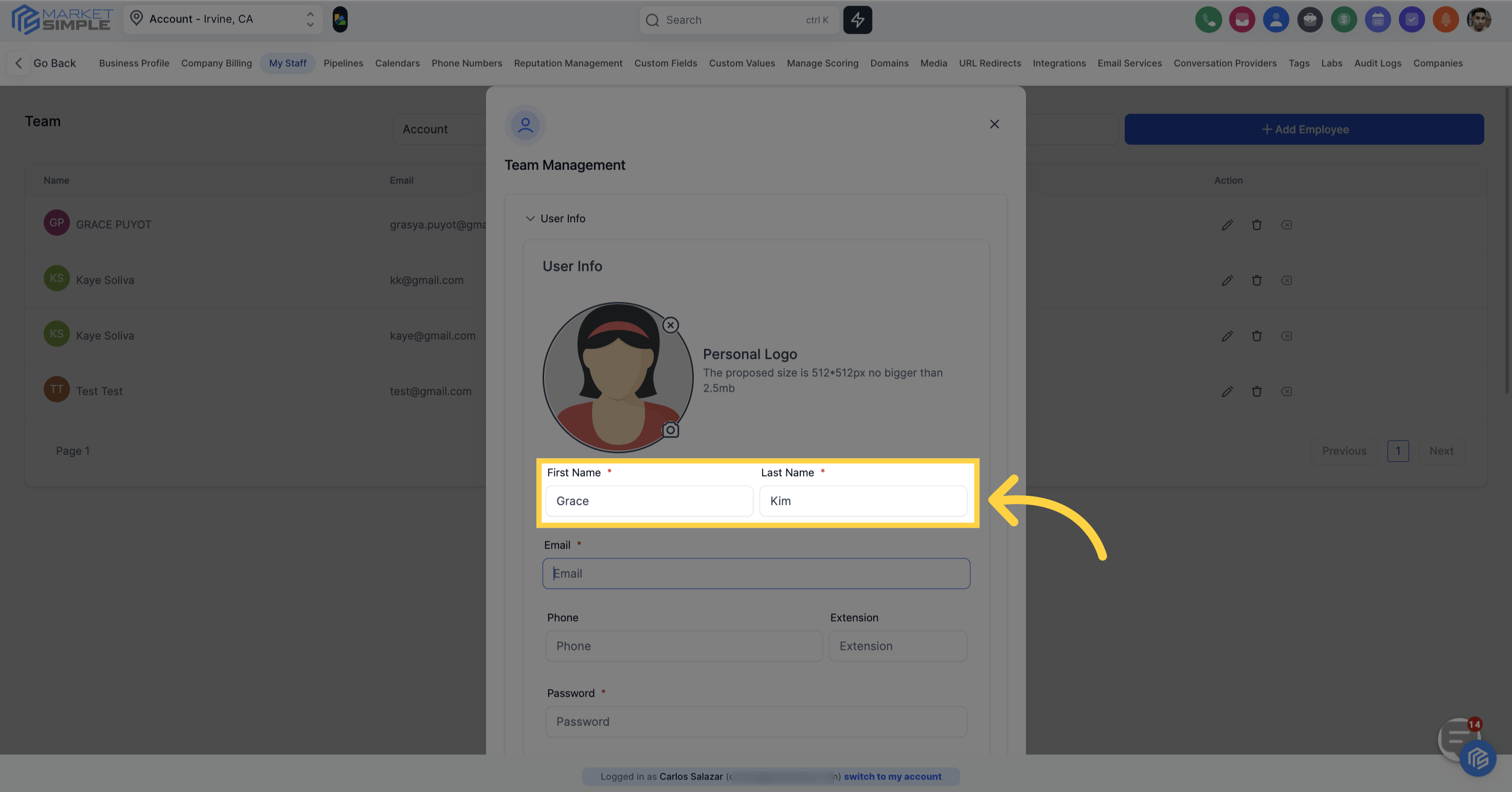Click the Next pagination button
Image resolution: width=1512 pixels, height=792 pixels.
tap(1442, 451)
